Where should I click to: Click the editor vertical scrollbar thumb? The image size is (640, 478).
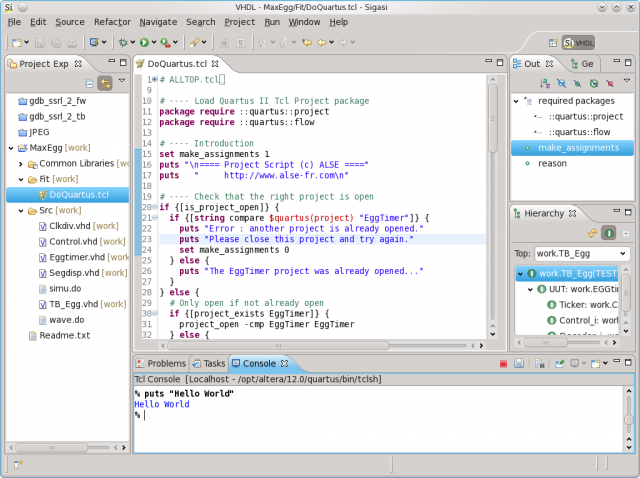(x=493, y=118)
